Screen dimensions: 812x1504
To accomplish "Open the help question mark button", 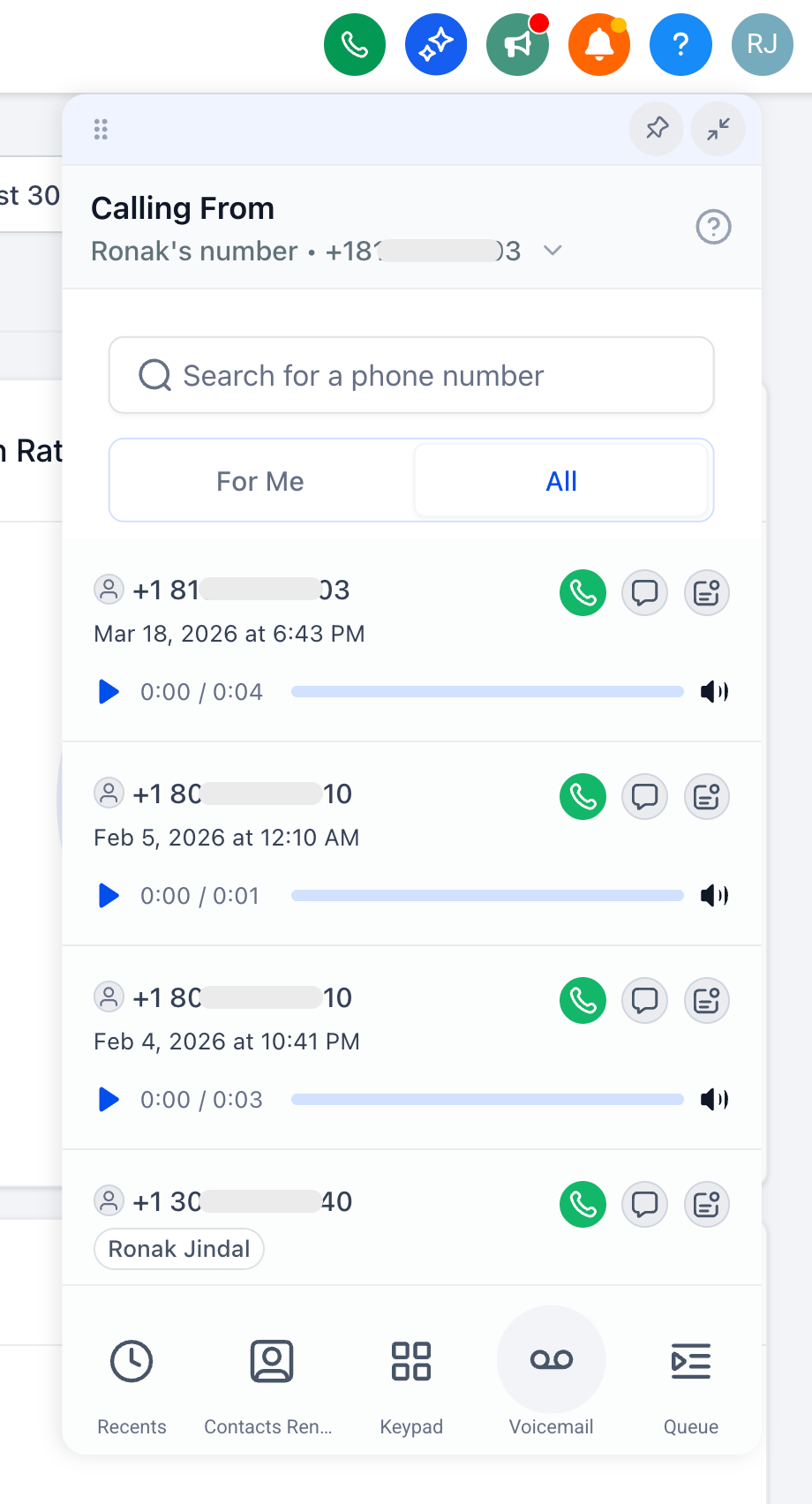I will tap(680, 43).
